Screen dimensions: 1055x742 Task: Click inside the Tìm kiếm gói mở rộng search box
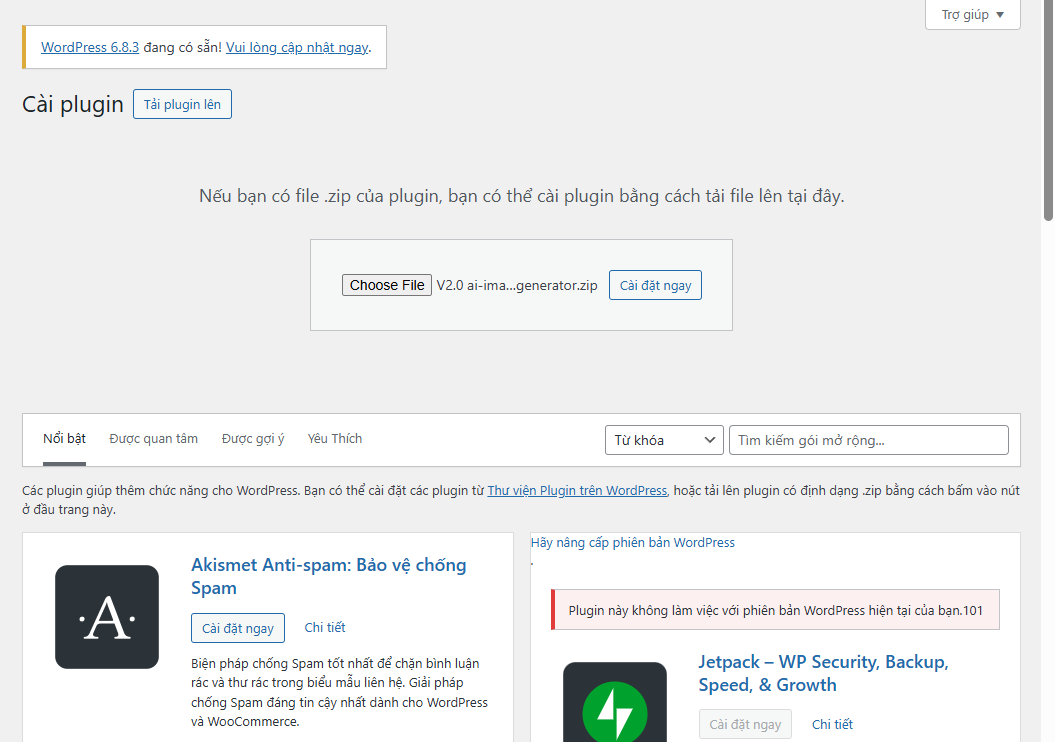click(868, 439)
